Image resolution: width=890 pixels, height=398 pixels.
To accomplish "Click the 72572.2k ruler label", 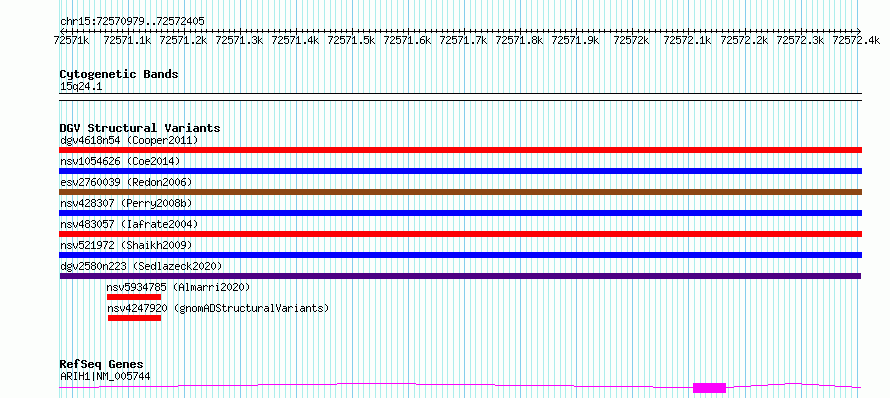I will pos(744,40).
